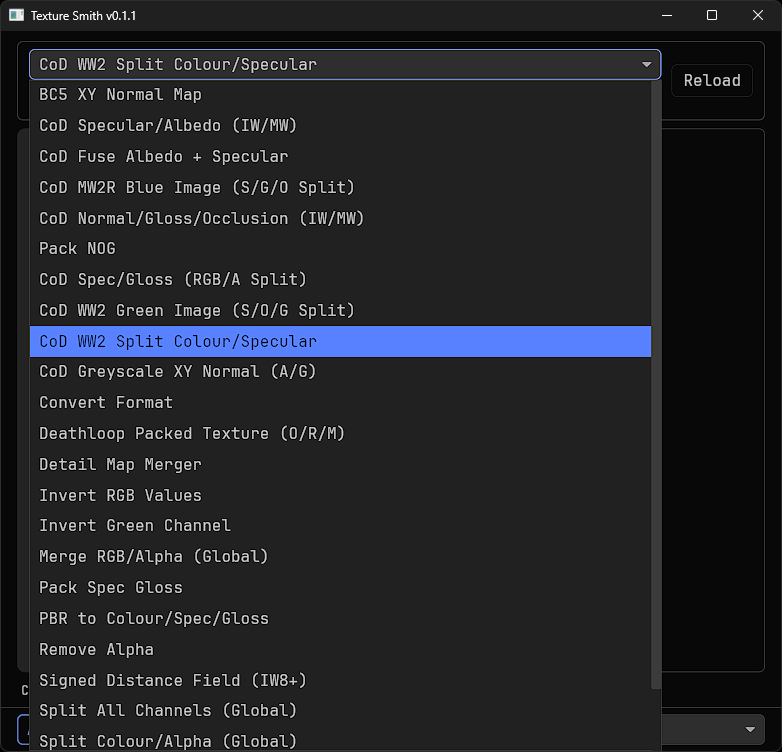This screenshot has height=752, width=782.
Task: Close the Texture Smith window
Action: [x=758, y=15]
